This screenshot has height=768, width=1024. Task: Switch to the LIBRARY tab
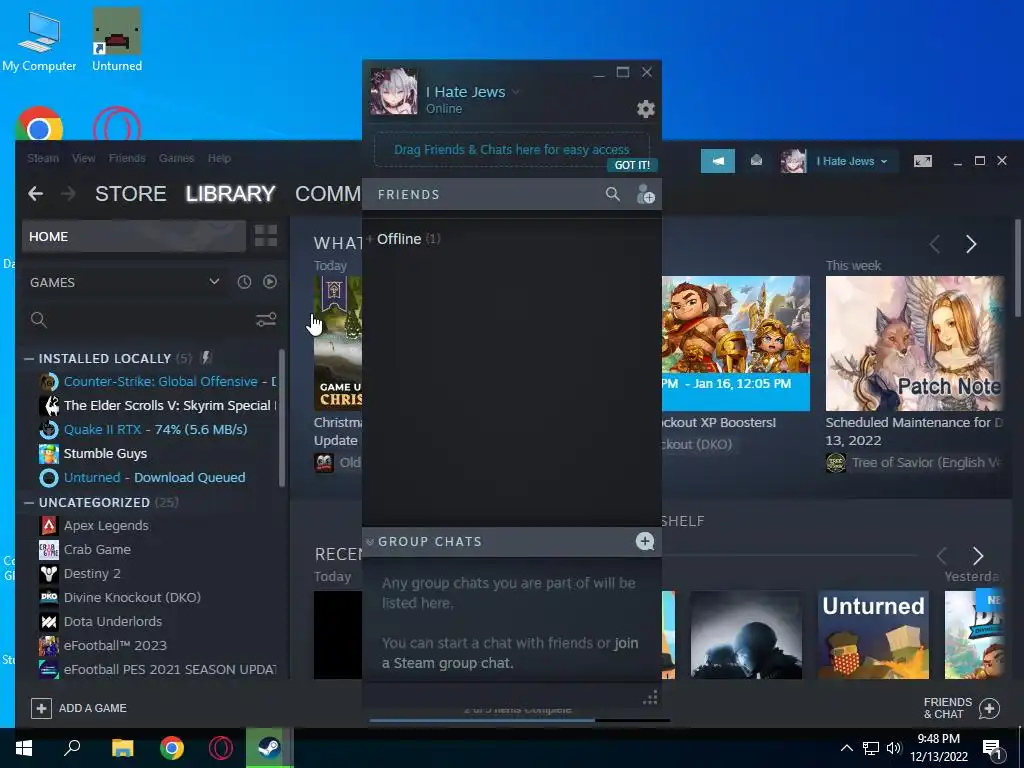(x=231, y=193)
